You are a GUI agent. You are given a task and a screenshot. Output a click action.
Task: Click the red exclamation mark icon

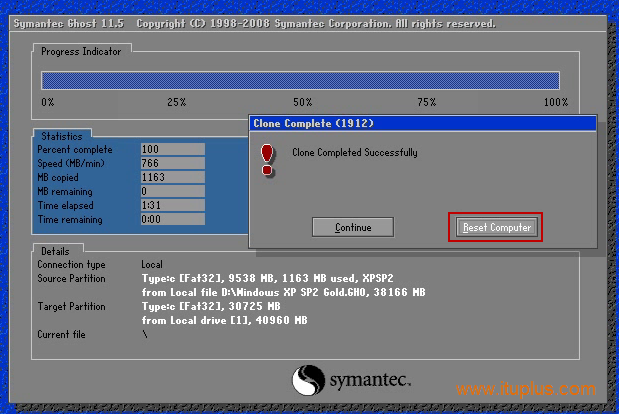coord(267,160)
